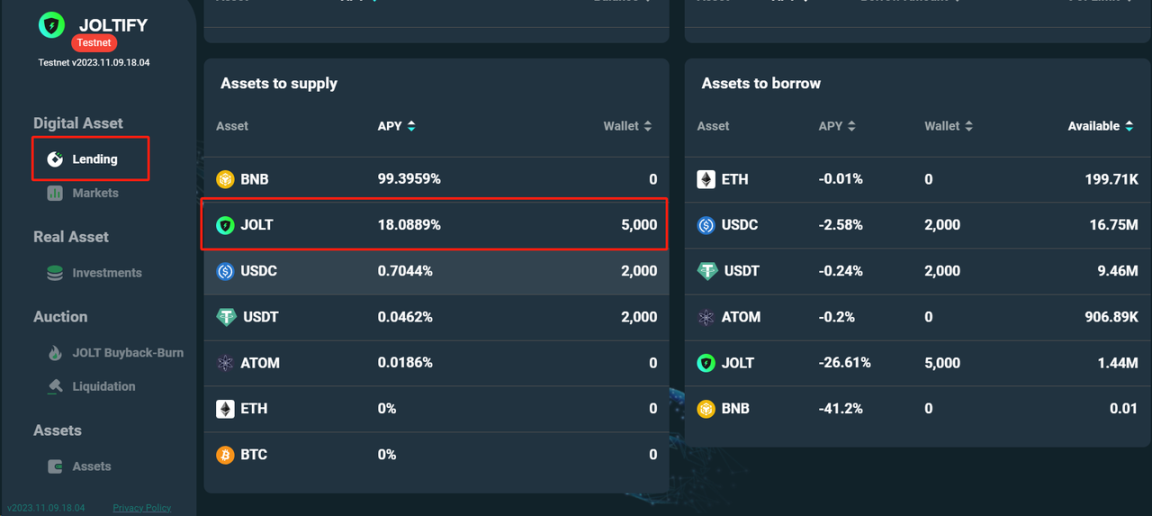The height and width of the screenshot is (516, 1152).
Task: Click the ETH icon in supply list
Action: [225, 409]
